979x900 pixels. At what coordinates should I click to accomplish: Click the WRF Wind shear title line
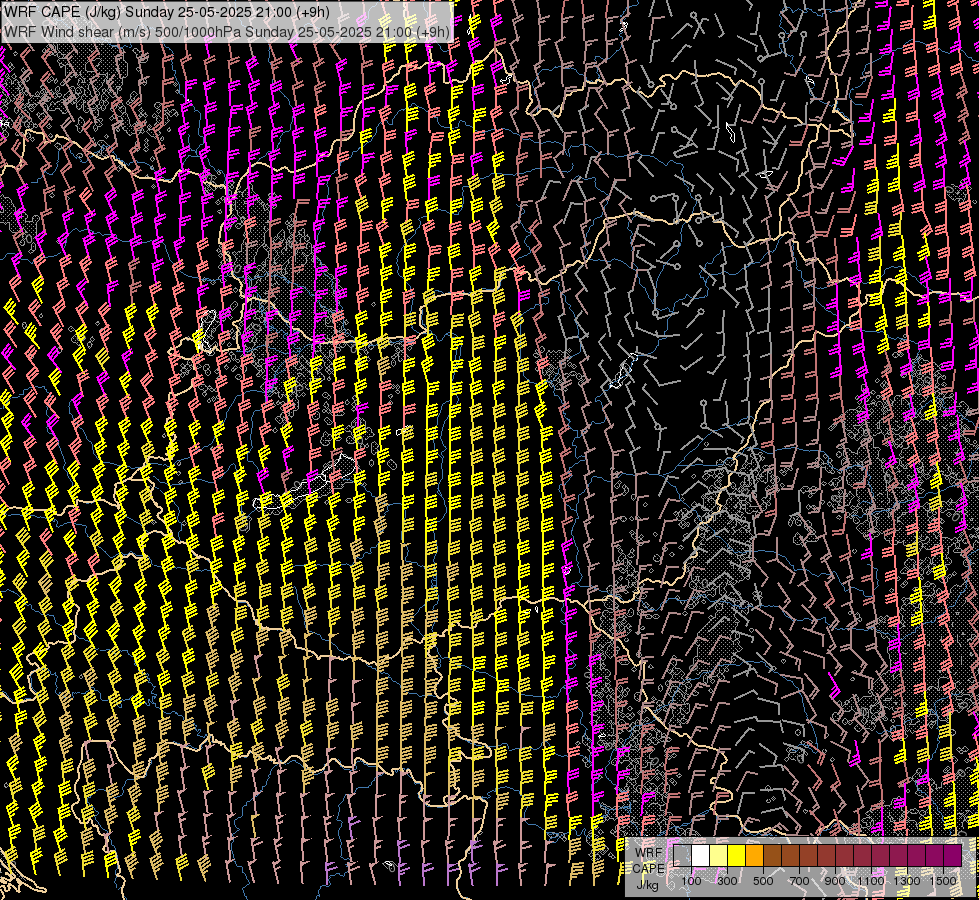227,32
